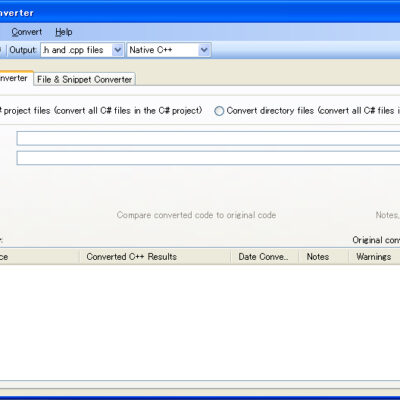
Task: Click the lower path input field
Action: point(208,158)
